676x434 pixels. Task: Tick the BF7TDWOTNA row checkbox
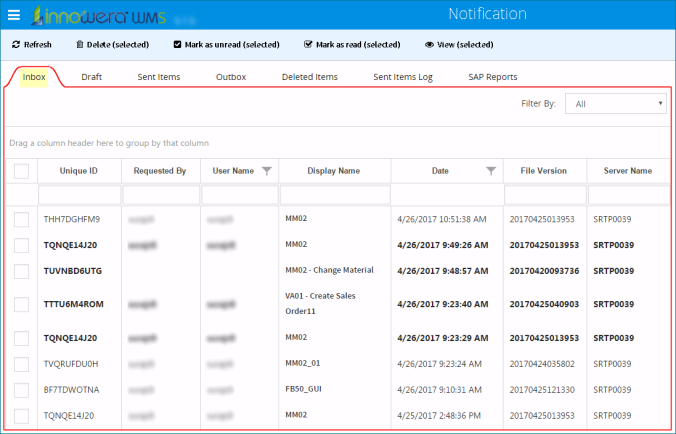(22, 390)
